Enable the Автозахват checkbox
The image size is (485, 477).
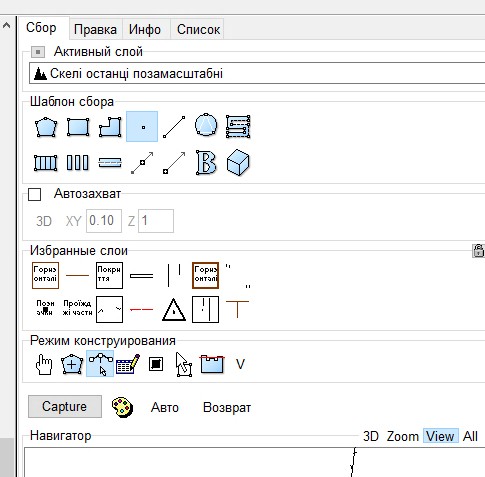pyautogui.click(x=35, y=194)
